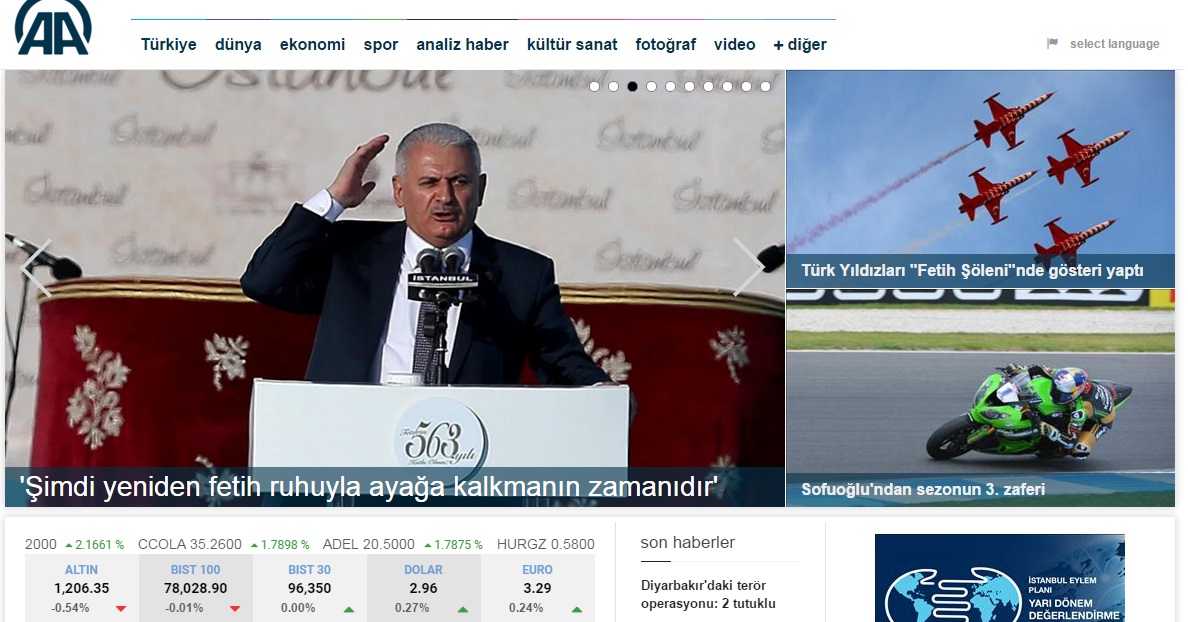Advance slider with right arrow
Image resolution: width=1188 pixels, height=622 pixels.
coord(749,267)
